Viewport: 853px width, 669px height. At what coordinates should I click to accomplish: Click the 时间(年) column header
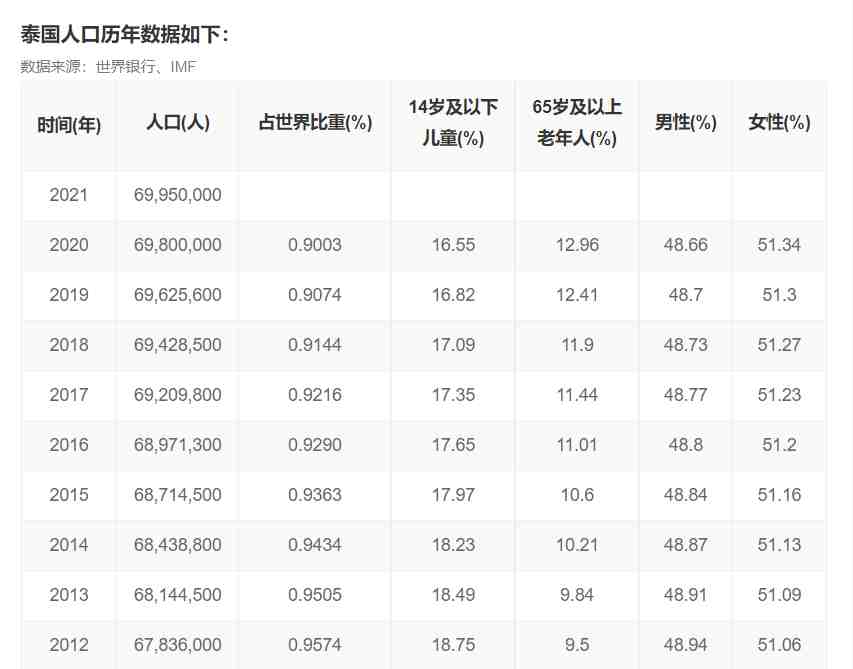tap(69, 125)
